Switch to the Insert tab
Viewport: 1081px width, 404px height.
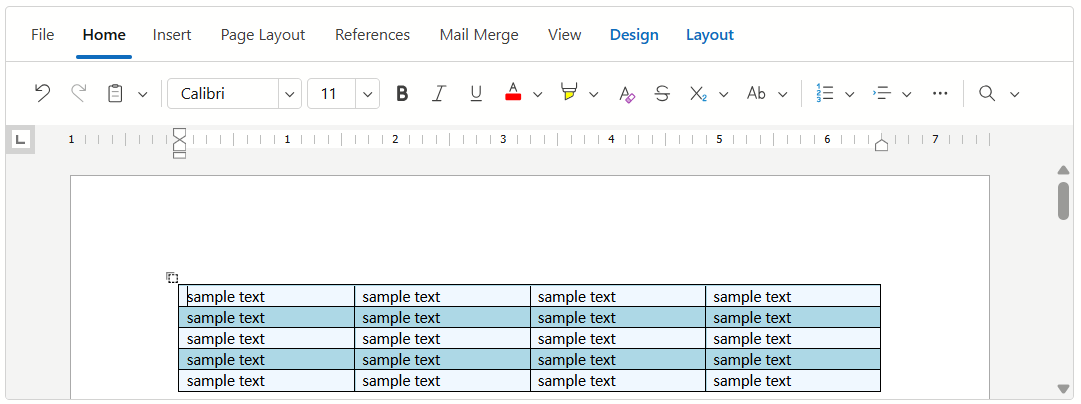point(172,35)
